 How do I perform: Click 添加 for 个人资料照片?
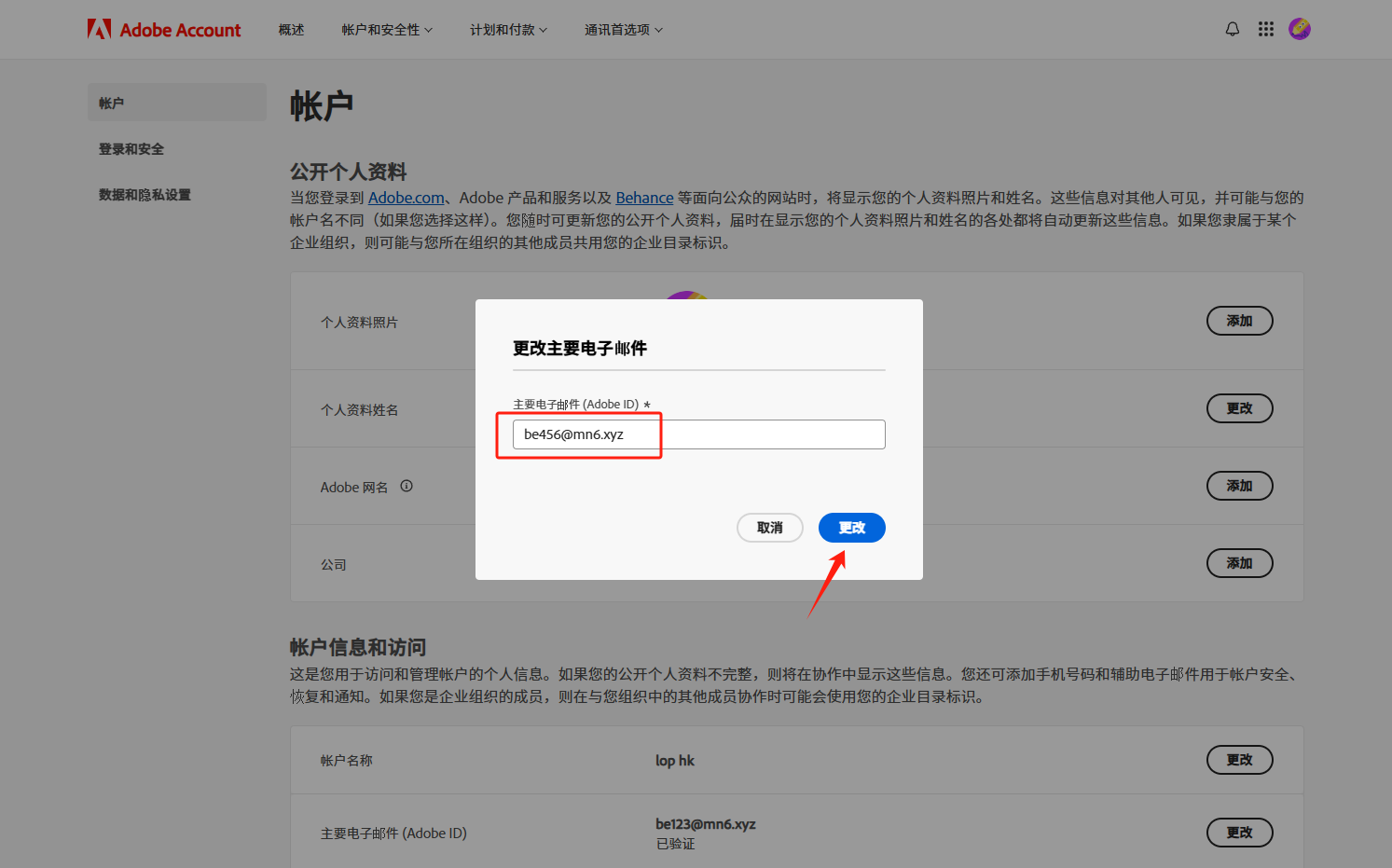1240,321
